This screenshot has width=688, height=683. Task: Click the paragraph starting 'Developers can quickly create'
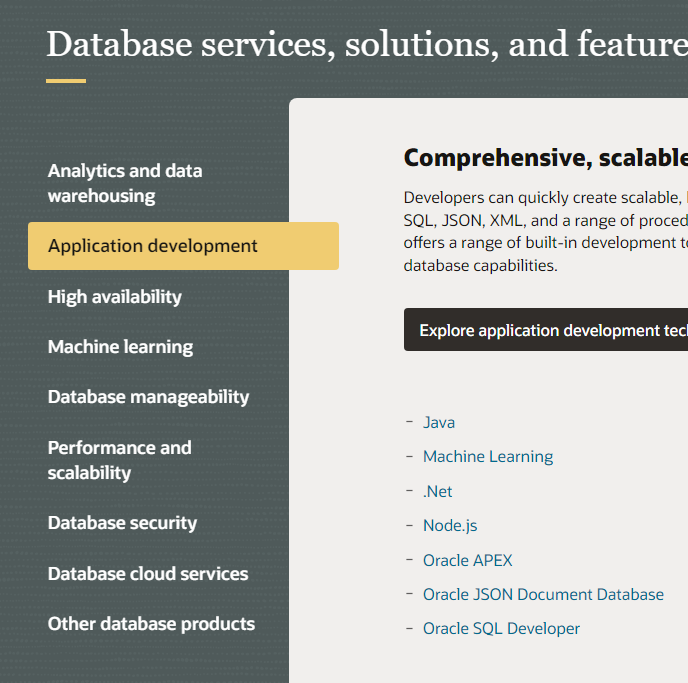pos(546,232)
